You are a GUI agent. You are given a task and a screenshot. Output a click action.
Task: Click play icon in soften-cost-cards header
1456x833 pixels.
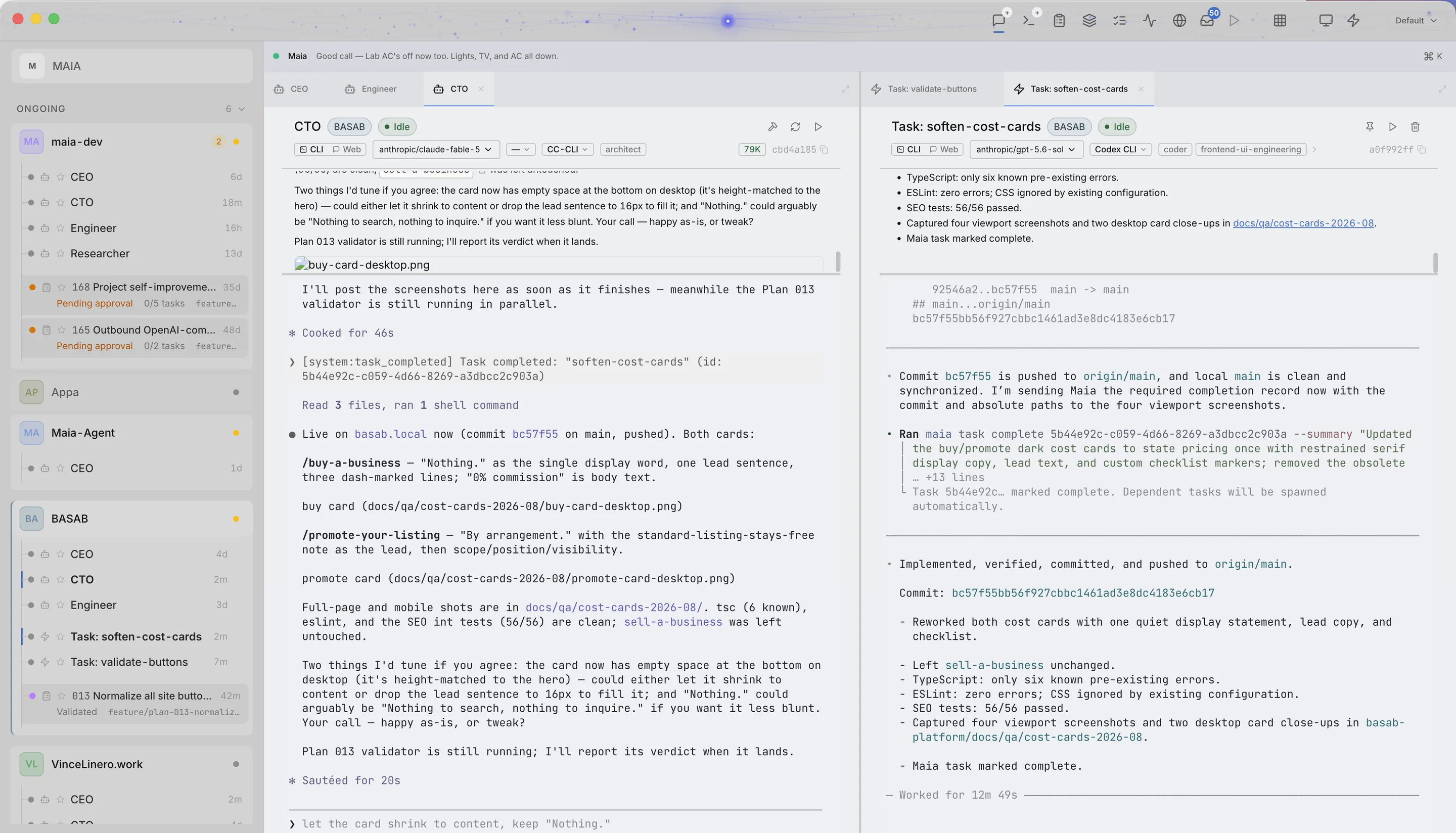tap(1392, 126)
